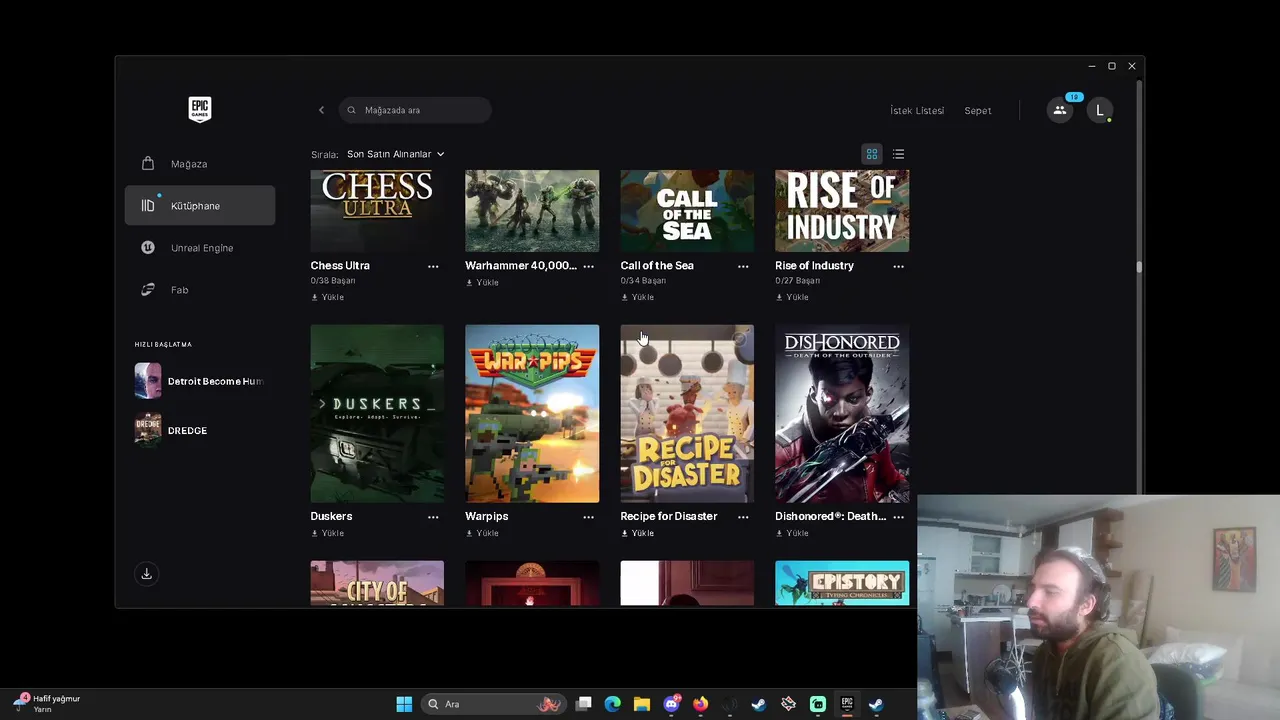Click the taskbar Ara search box

coord(494,704)
